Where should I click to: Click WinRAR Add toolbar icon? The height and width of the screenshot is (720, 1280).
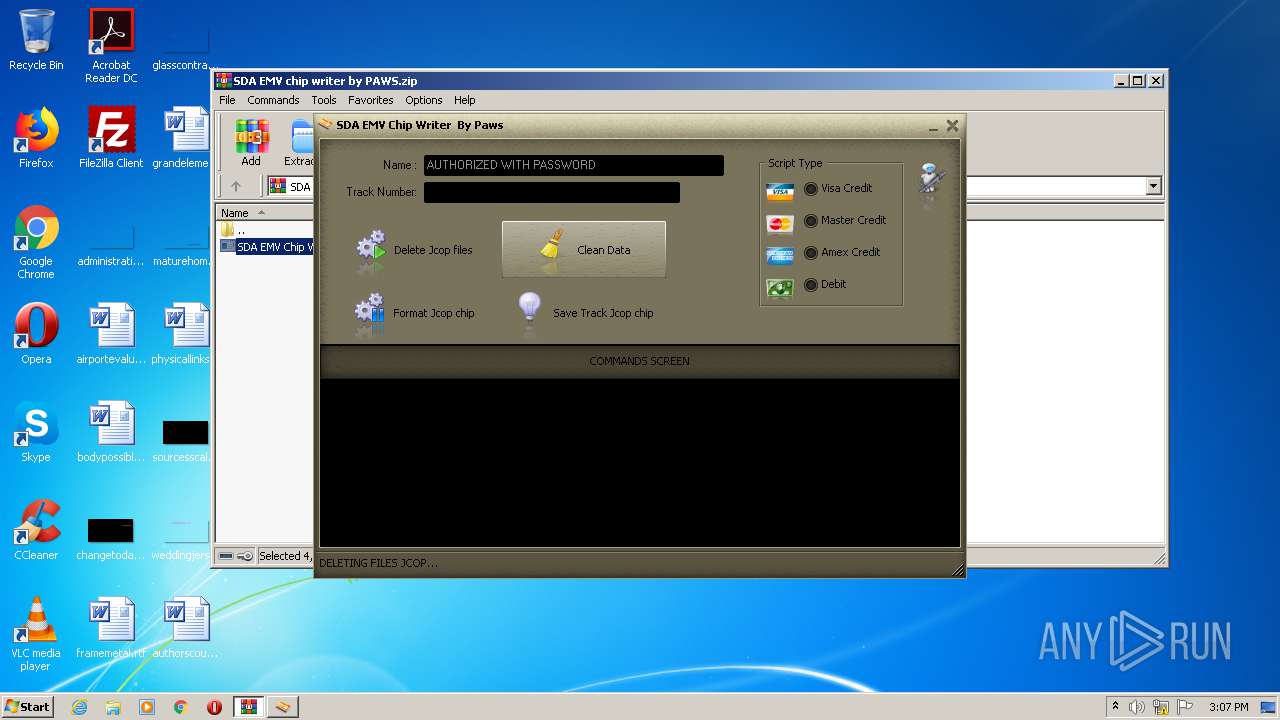coord(251,142)
